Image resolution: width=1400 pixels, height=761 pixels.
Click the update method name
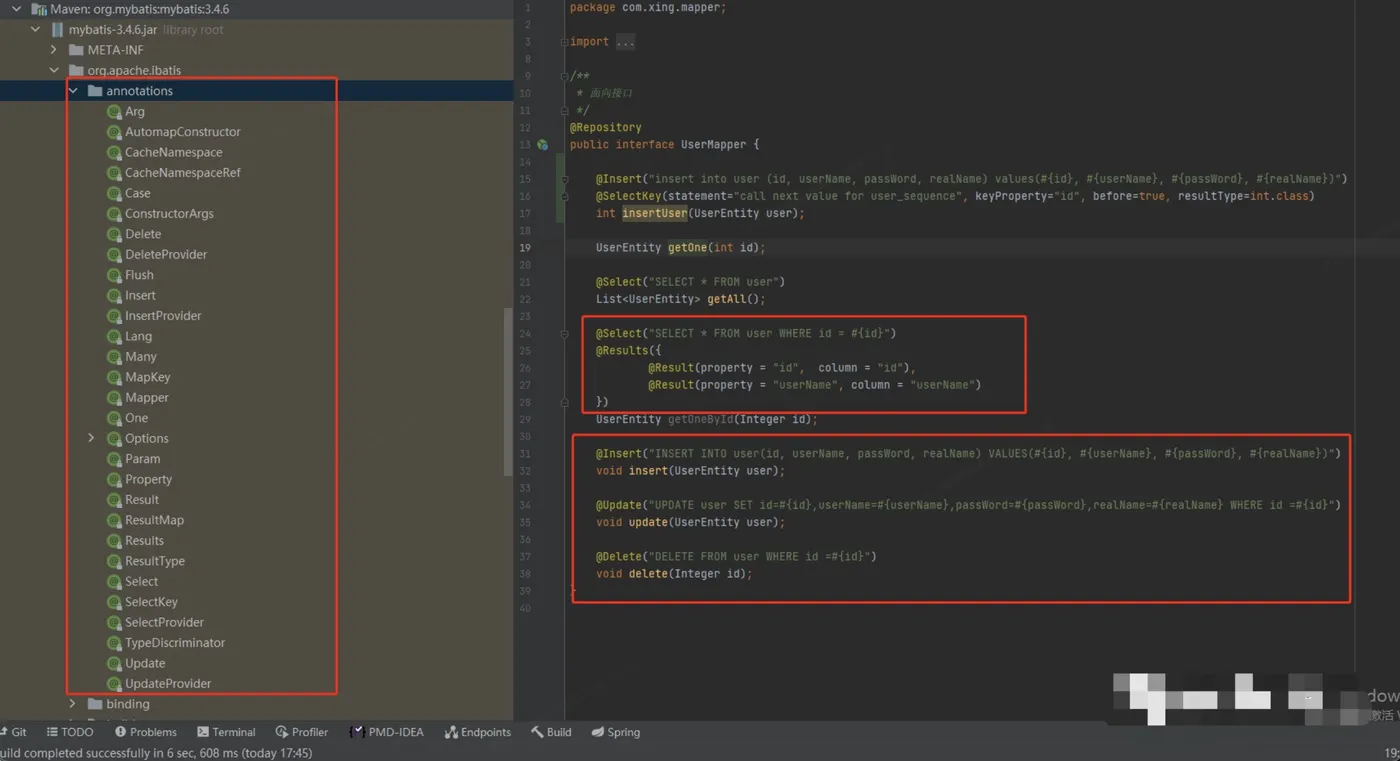pyautogui.click(x=648, y=522)
